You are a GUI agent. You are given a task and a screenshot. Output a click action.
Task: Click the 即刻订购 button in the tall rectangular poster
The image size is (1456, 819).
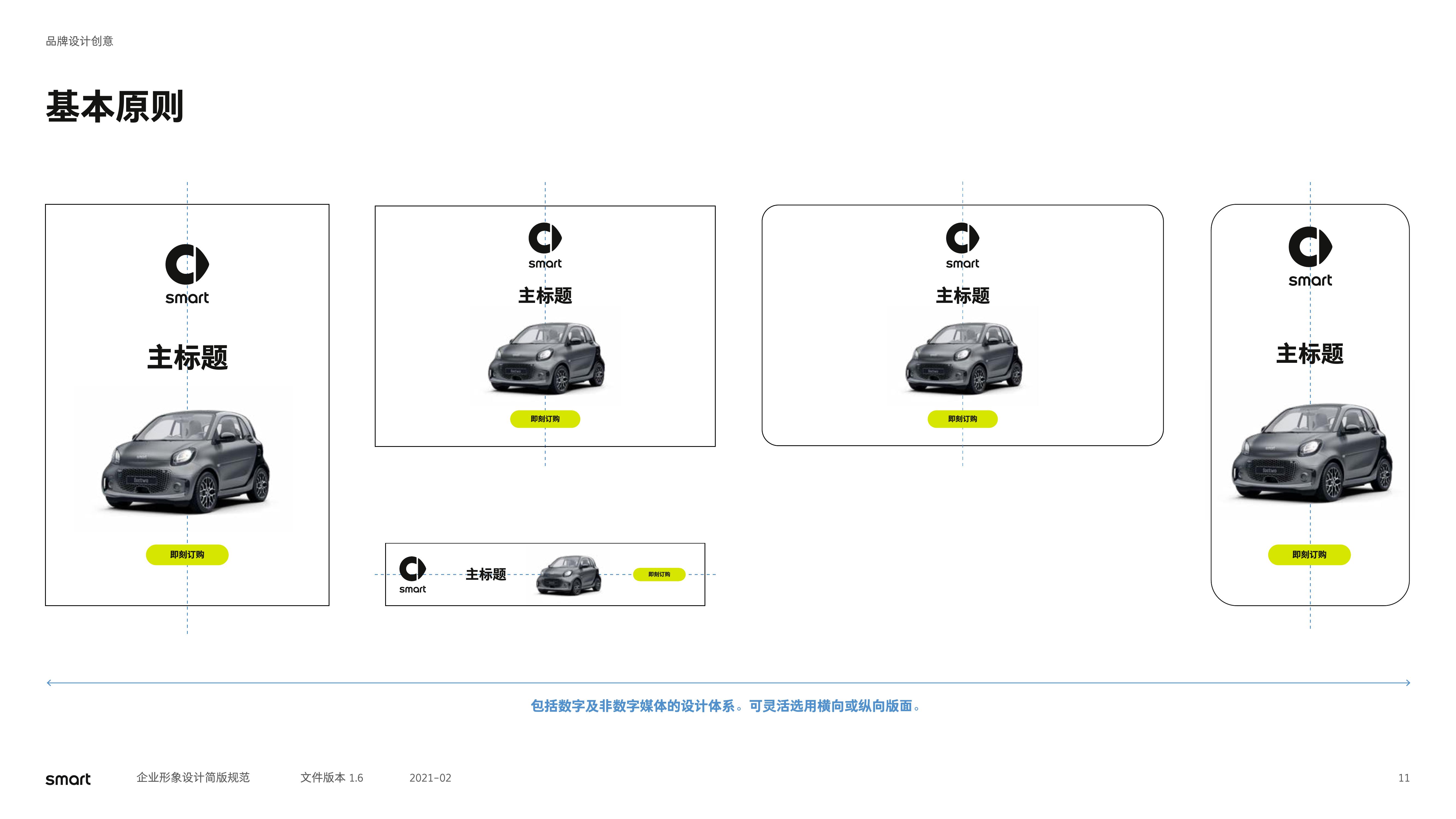pos(187,554)
